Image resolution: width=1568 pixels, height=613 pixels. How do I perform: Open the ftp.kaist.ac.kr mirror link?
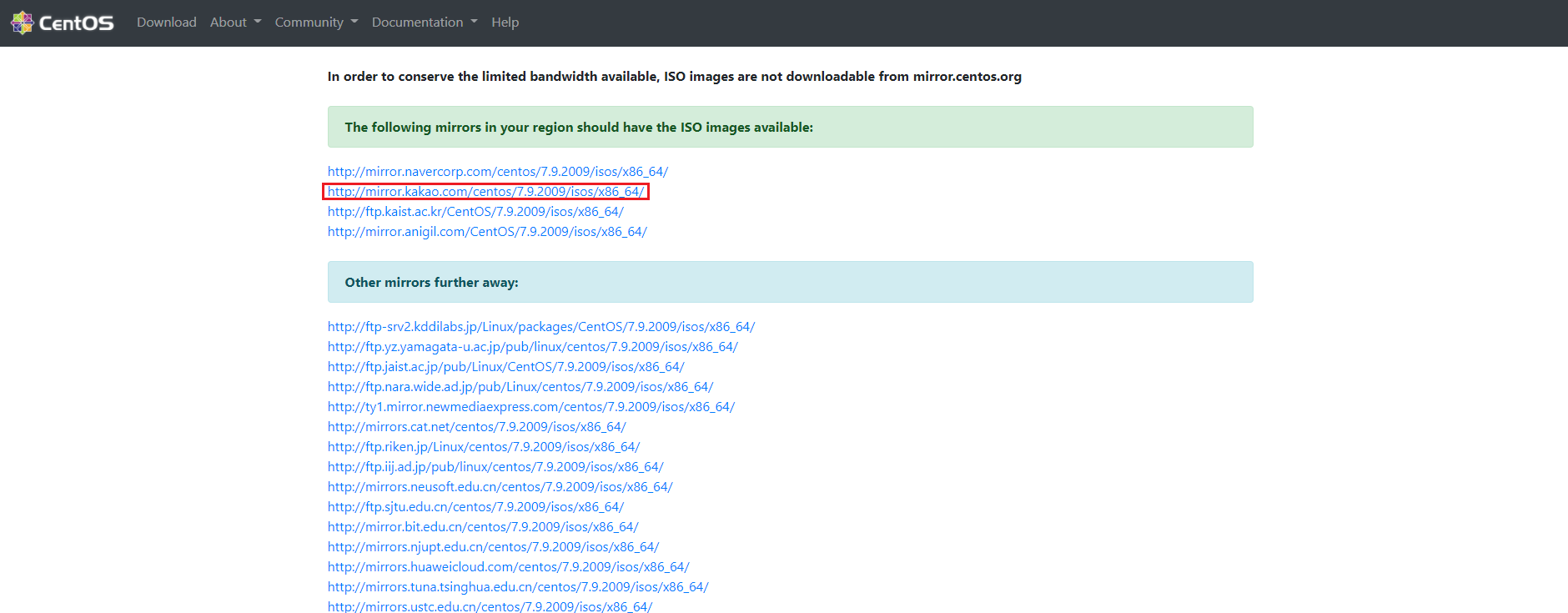475,212
